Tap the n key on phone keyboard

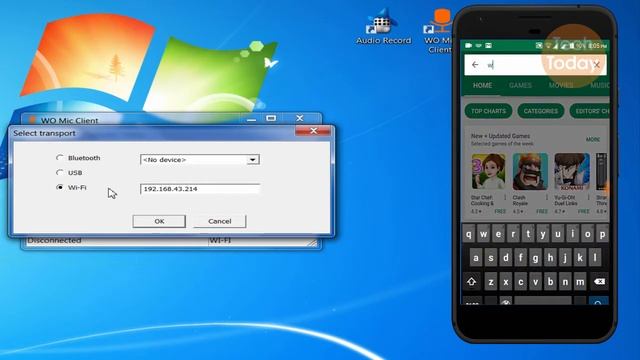click(565, 282)
